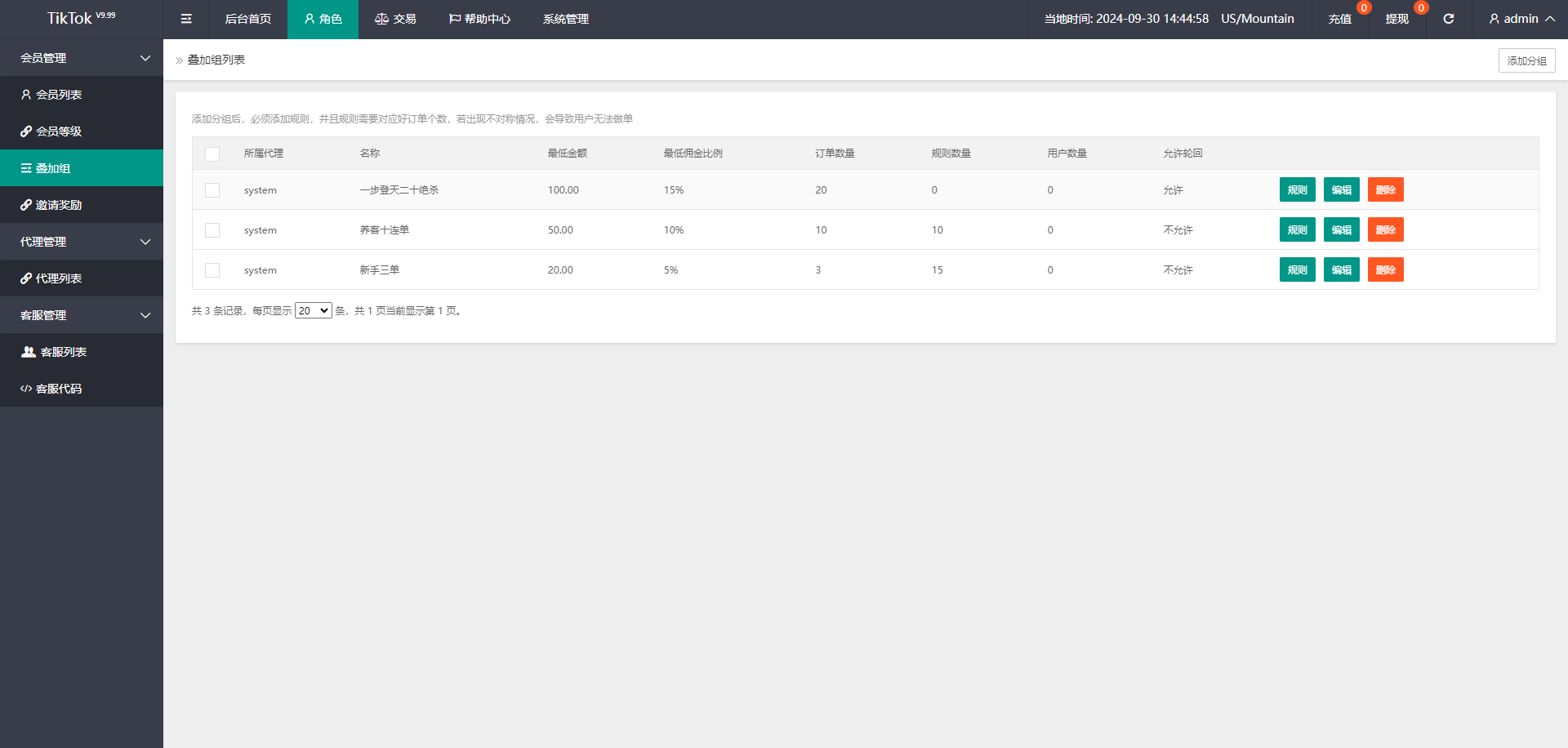Check the box for 养客十连单 row
Image resolution: width=1568 pixels, height=748 pixels.
tap(212, 230)
